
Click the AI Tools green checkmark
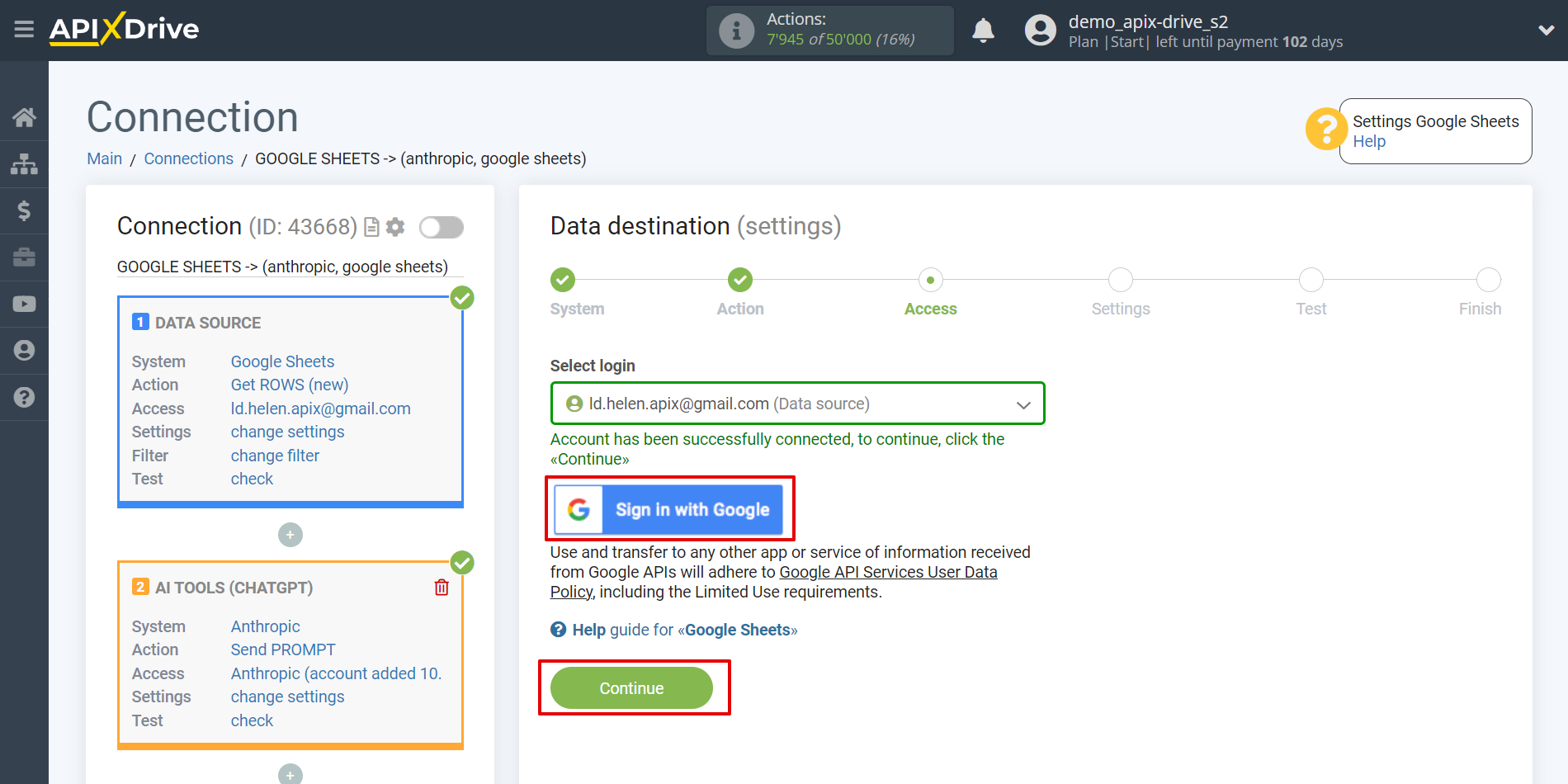coord(462,563)
